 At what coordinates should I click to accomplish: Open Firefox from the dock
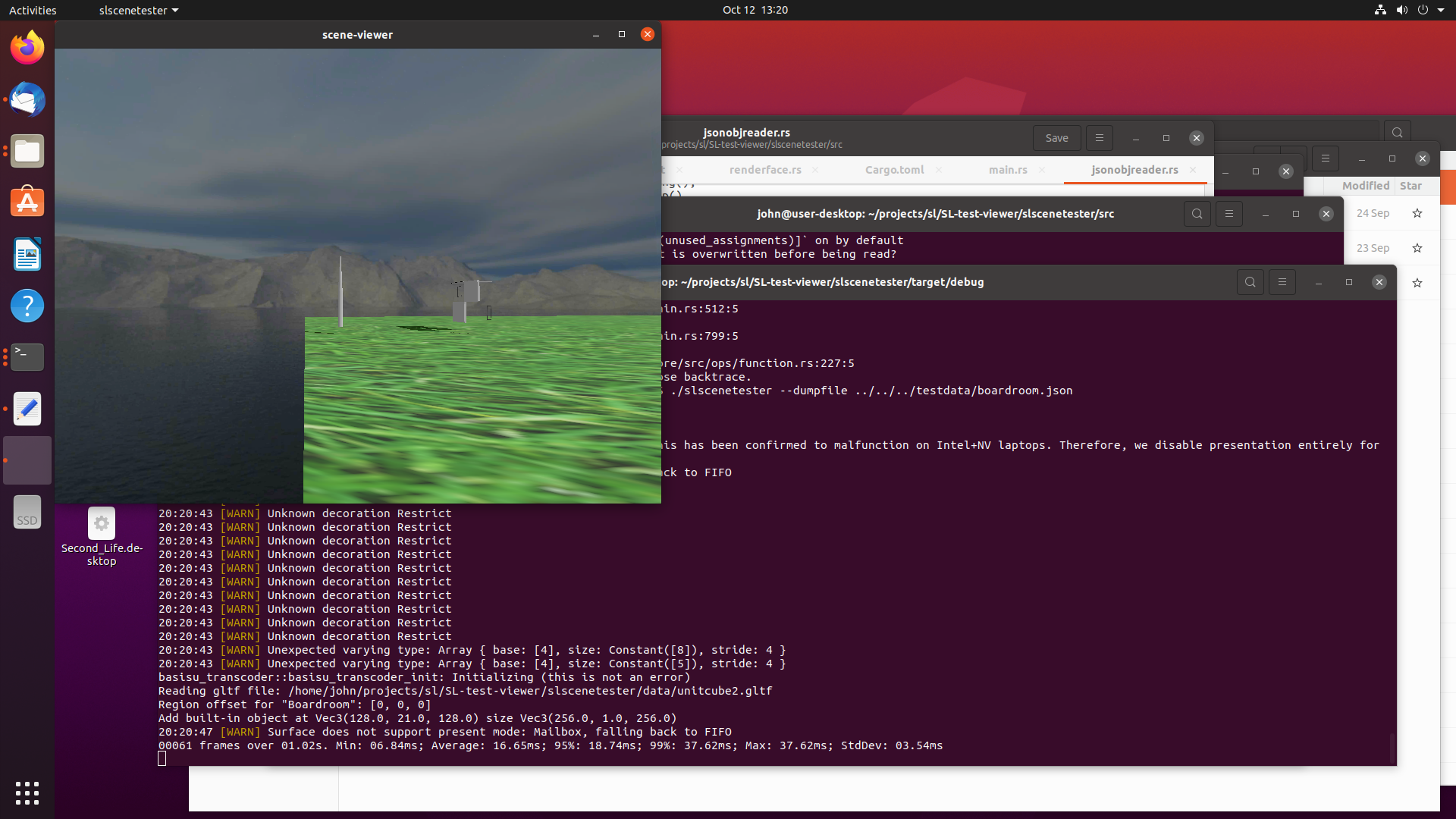(x=27, y=46)
